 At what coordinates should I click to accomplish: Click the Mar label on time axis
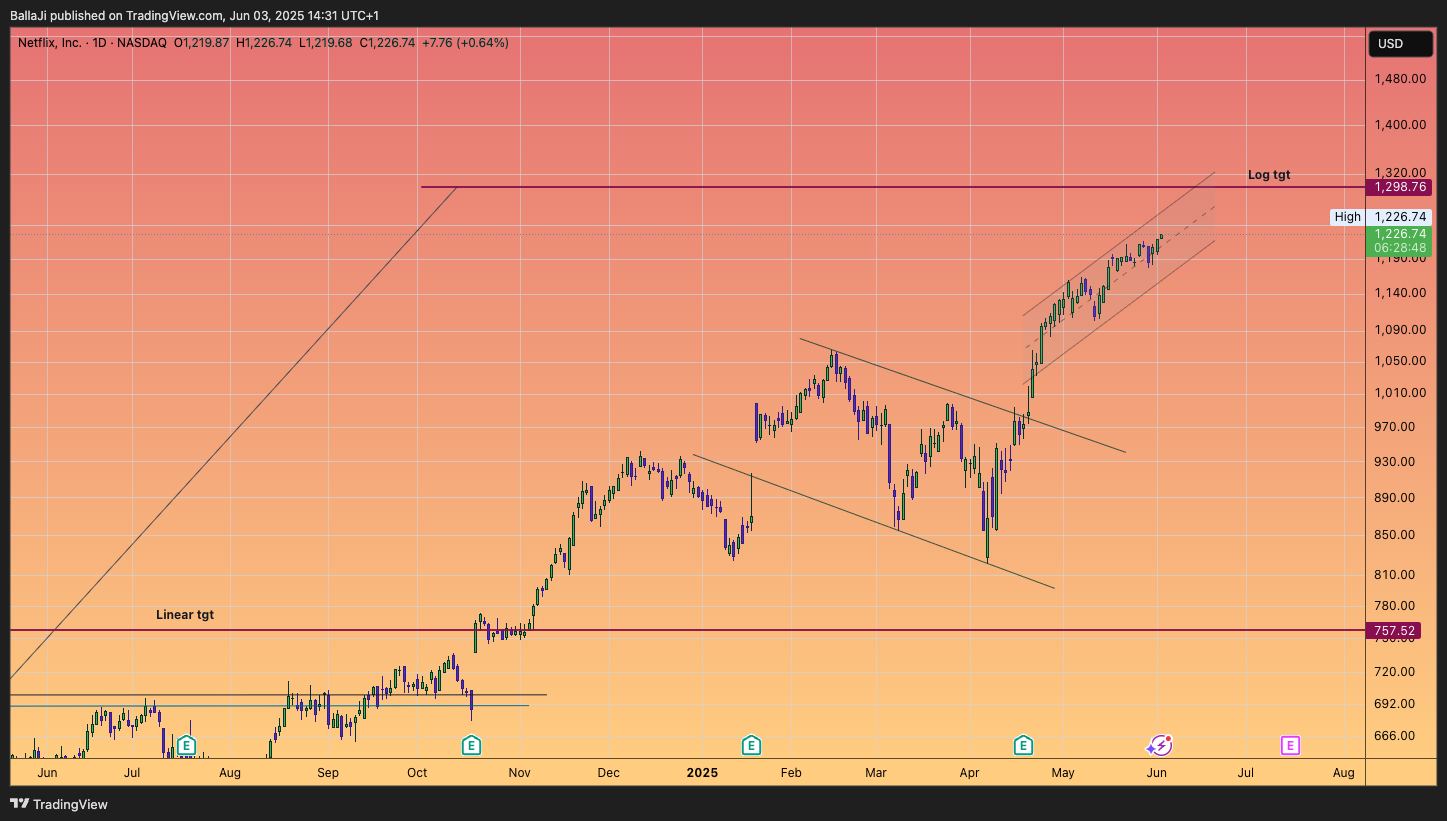click(876, 773)
